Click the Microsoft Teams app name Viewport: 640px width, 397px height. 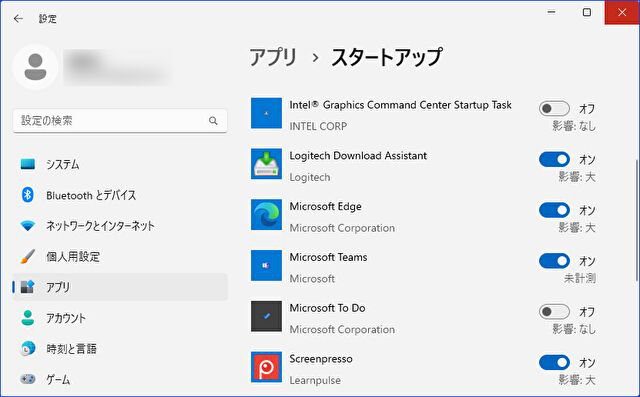click(328, 257)
